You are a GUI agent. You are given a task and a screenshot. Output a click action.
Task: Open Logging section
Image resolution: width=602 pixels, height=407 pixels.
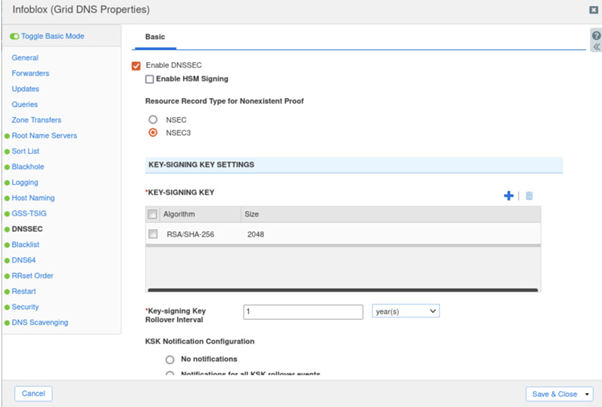(25, 182)
